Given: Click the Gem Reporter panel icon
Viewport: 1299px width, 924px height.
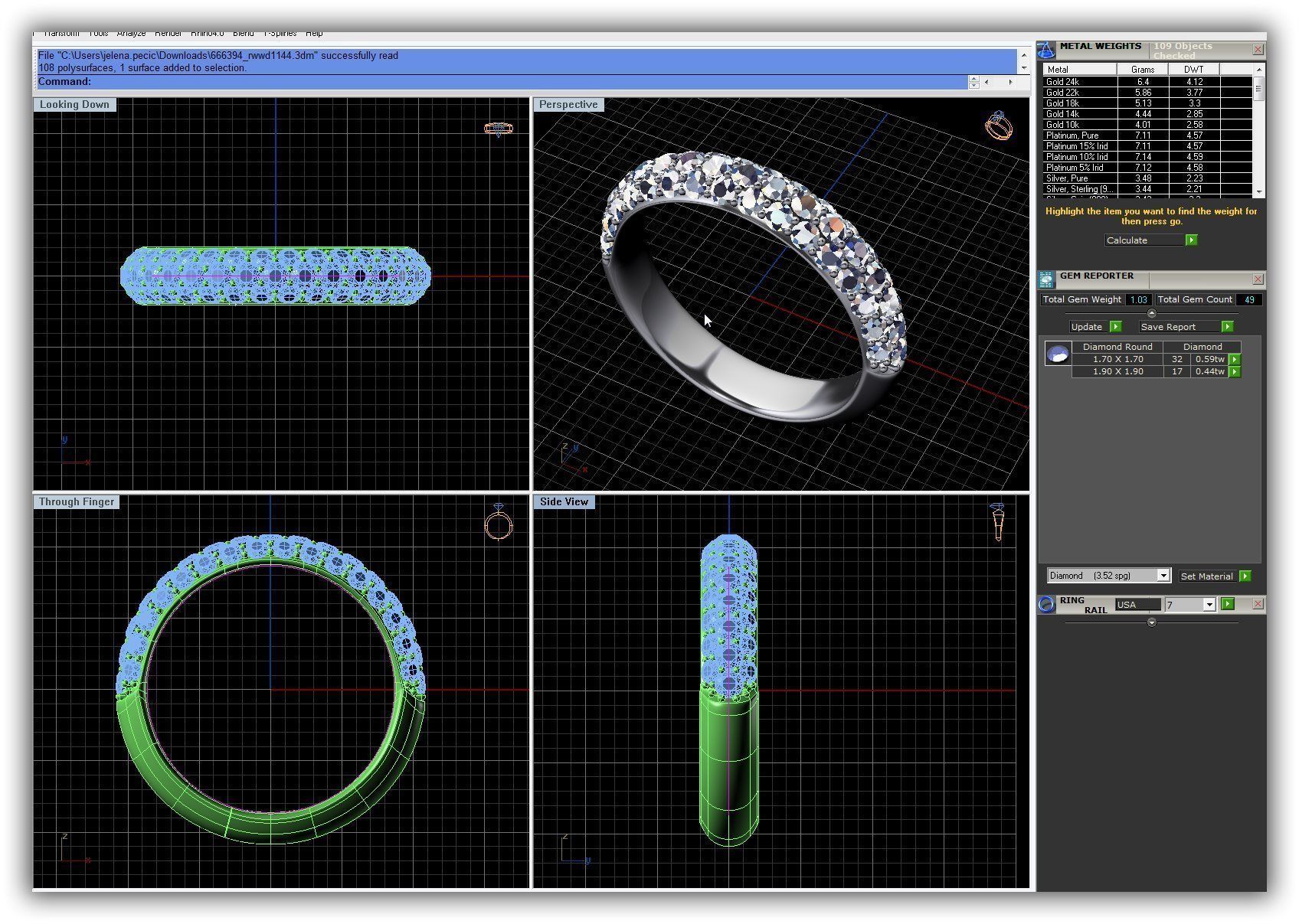Looking at the screenshot, I should click(x=1045, y=279).
